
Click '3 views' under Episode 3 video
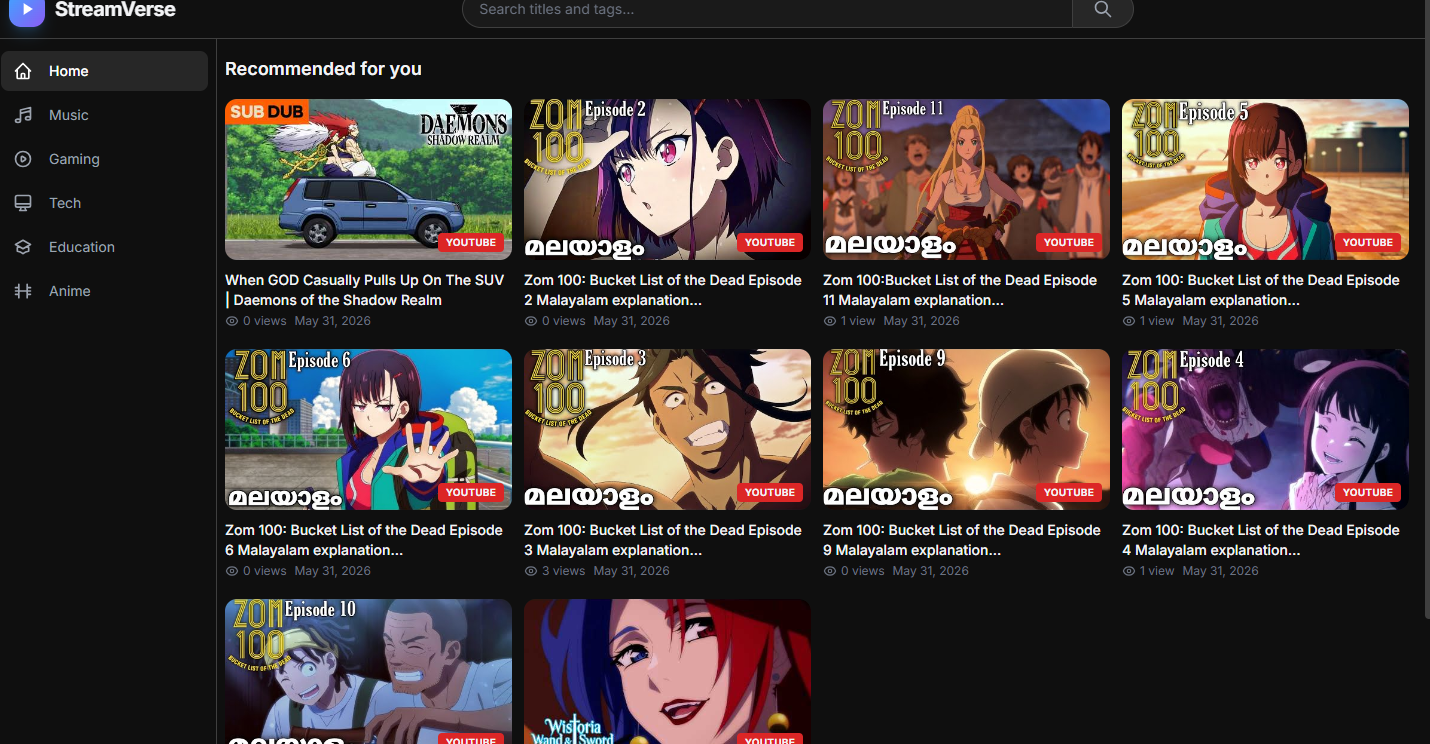pyautogui.click(x=563, y=571)
